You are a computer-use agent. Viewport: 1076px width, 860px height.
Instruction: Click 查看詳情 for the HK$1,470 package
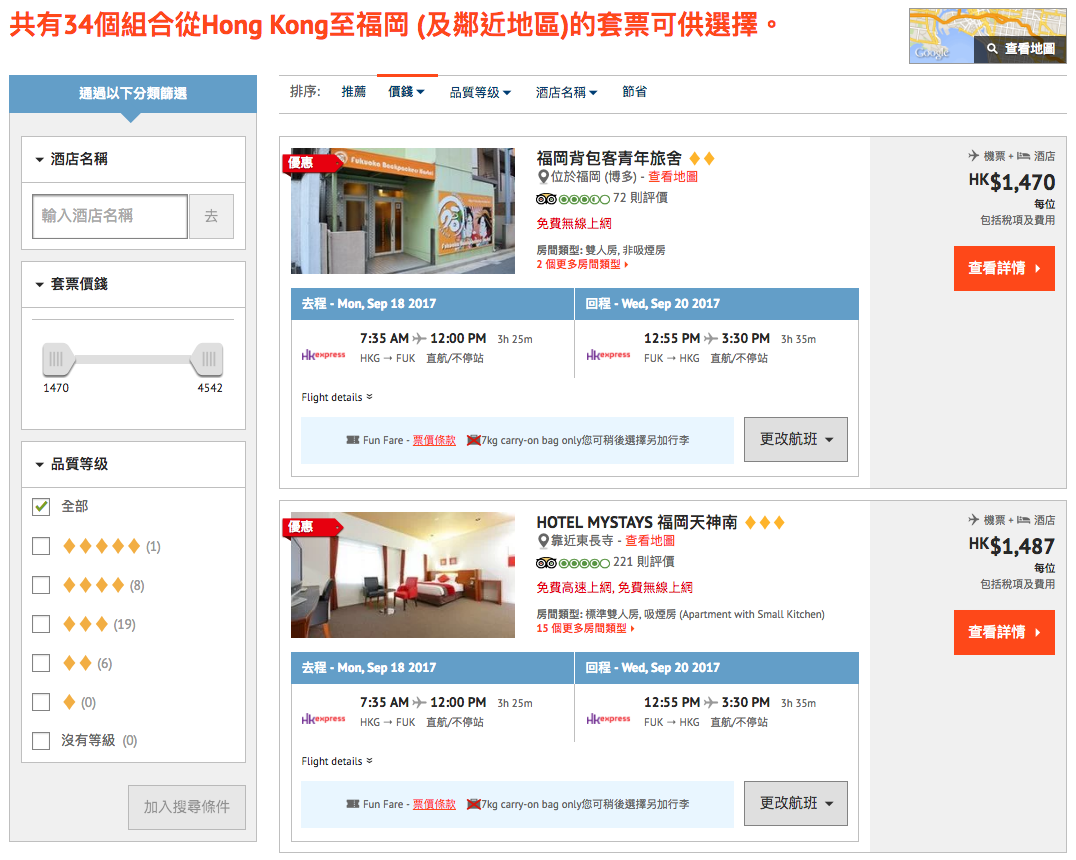click(1004, 268)
